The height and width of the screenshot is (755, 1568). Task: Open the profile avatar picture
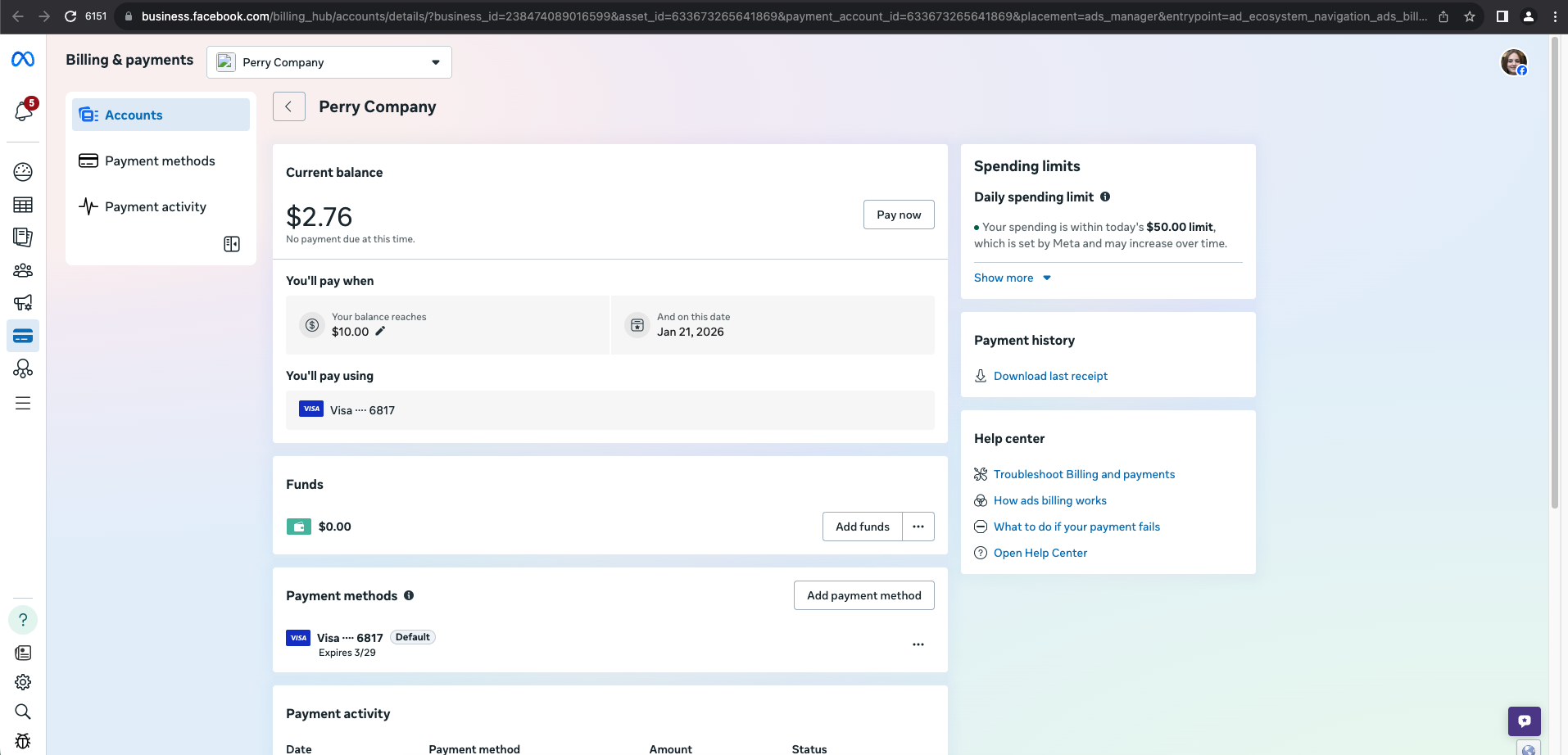click(x=1514, y=62)
